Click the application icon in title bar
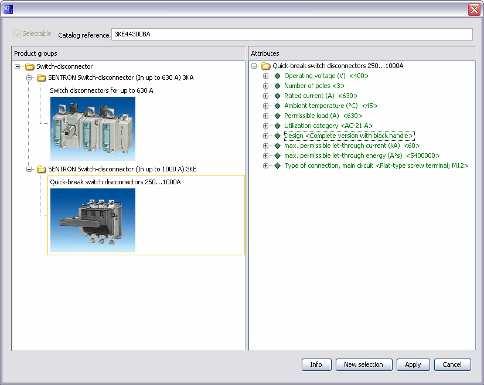Viewport: 484px width, 385px height. tap(8, 9)
